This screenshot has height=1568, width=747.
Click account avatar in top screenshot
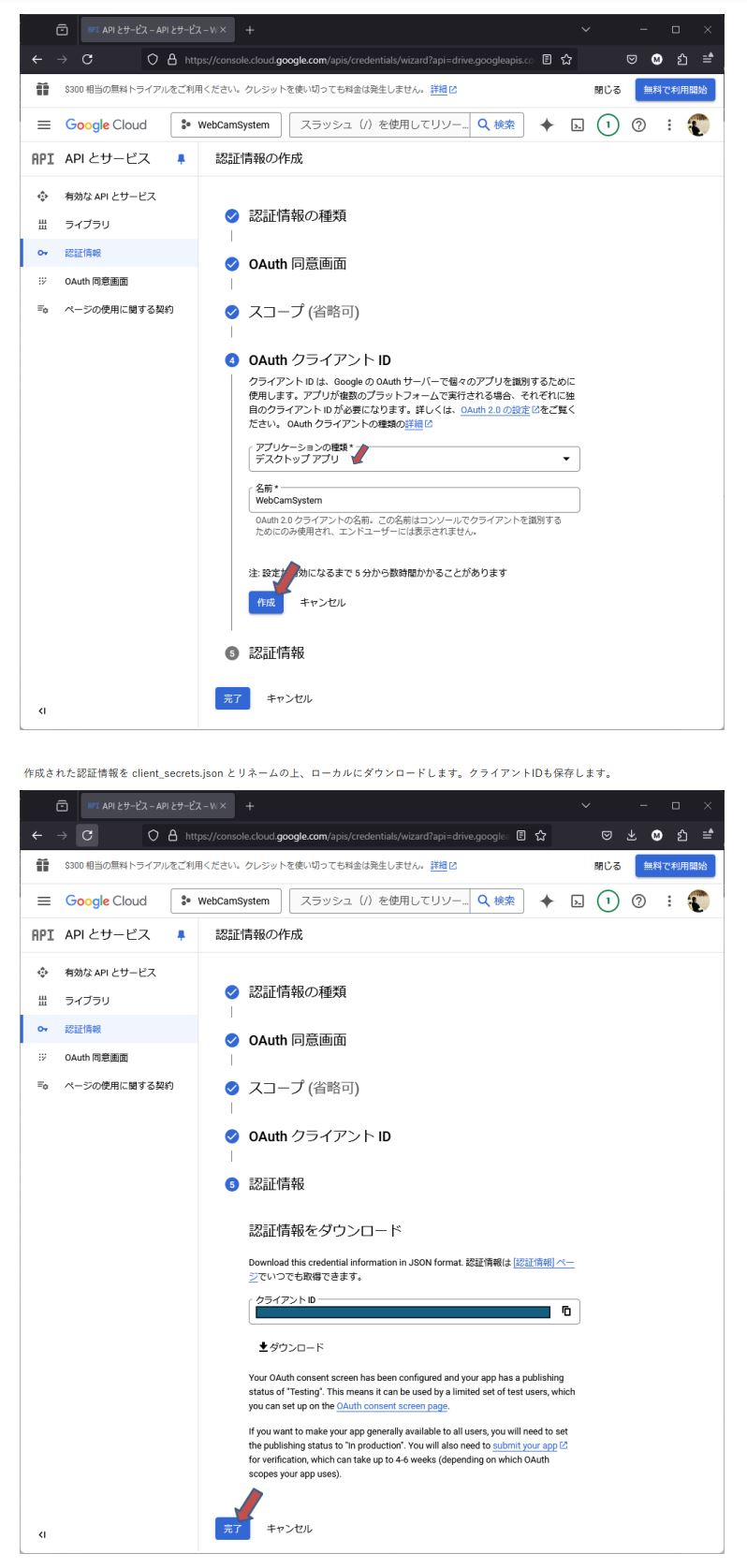698,125
